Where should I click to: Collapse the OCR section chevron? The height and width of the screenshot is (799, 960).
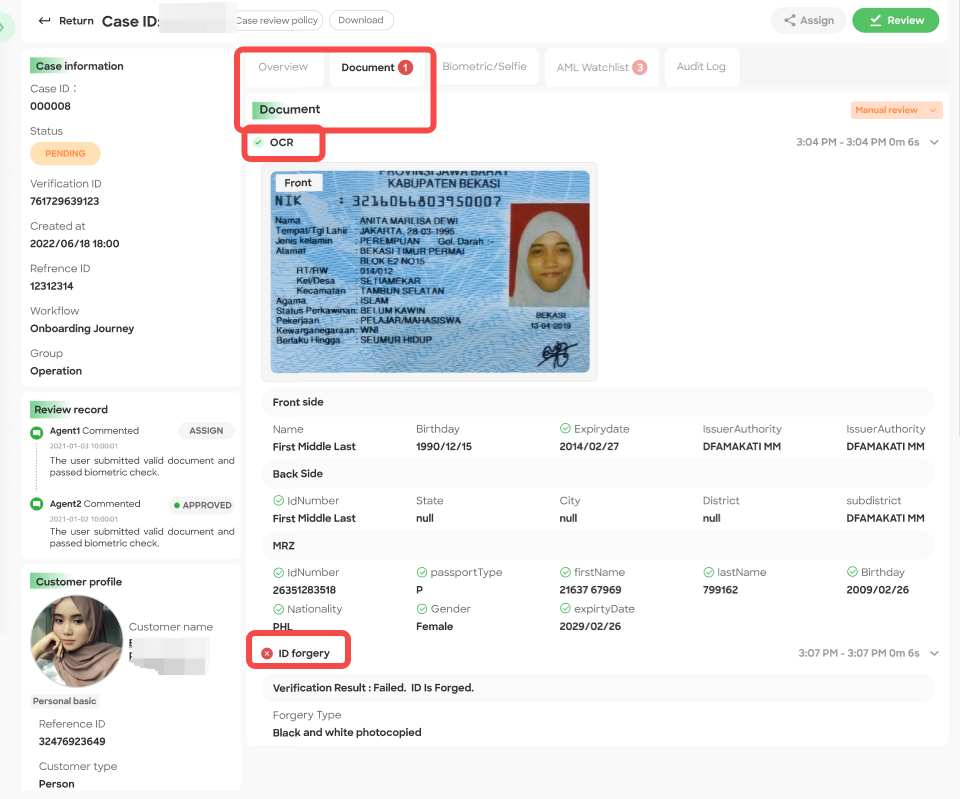[934, 142]
